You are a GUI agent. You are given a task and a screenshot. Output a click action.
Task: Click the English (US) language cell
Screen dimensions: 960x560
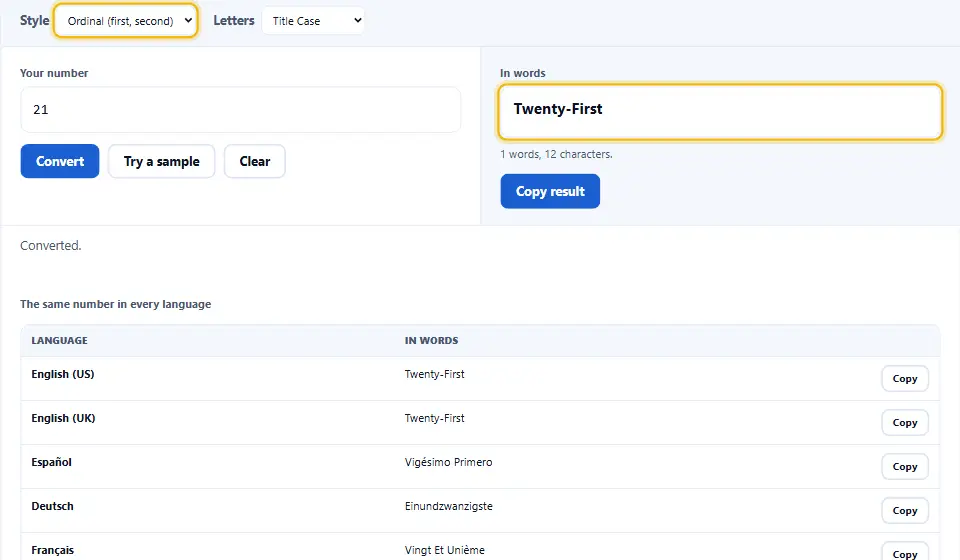pos(62,374)
